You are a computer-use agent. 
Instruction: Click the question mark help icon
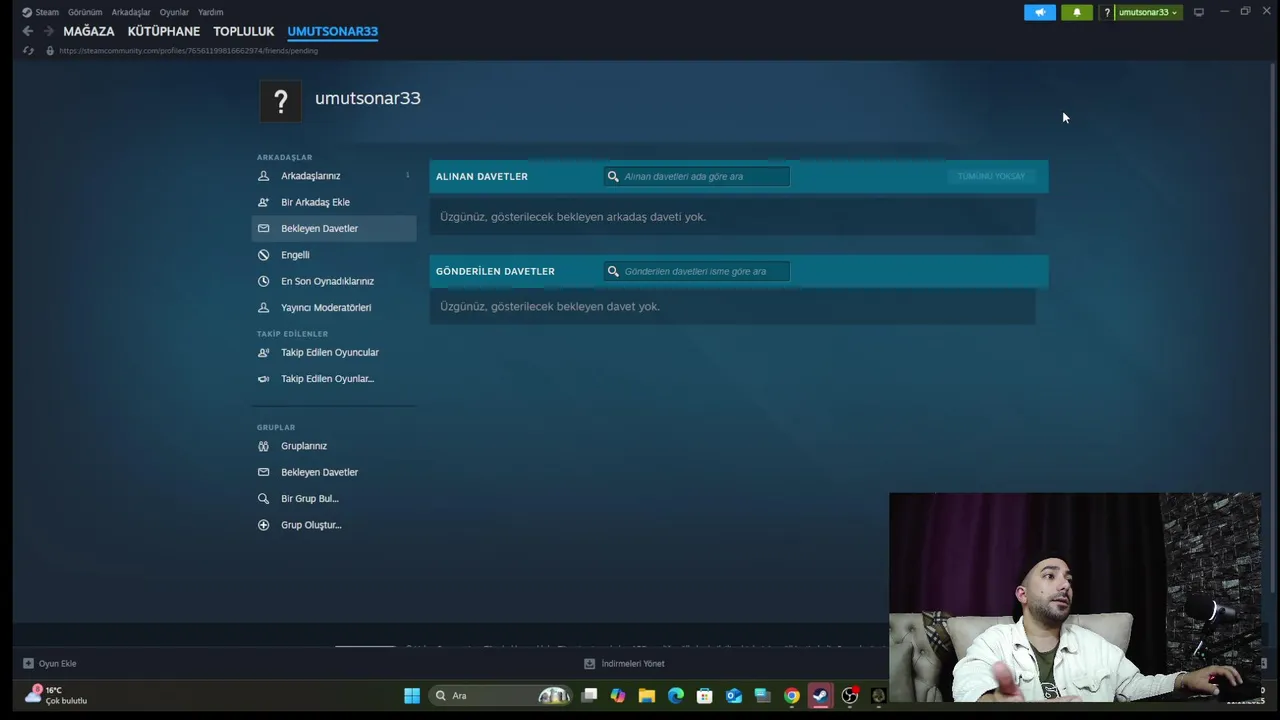[x=1107, y=12]
